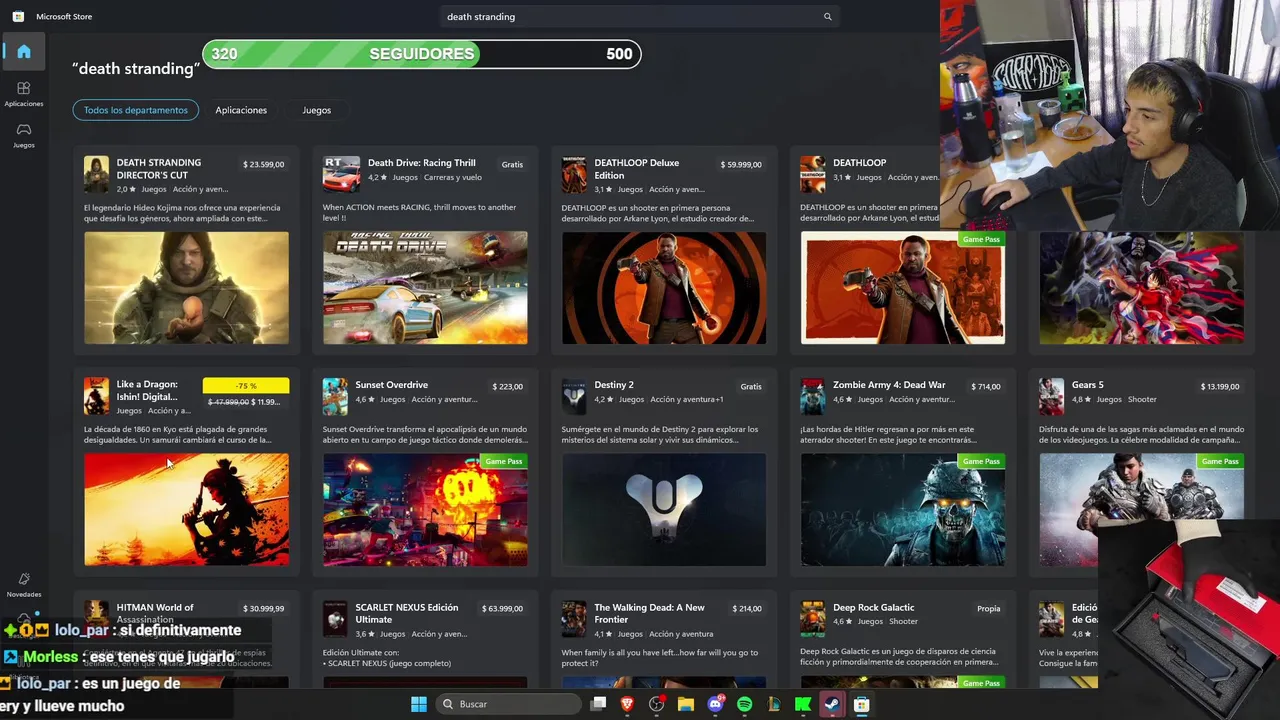Open Task View on the taskbar

point(598,704)
